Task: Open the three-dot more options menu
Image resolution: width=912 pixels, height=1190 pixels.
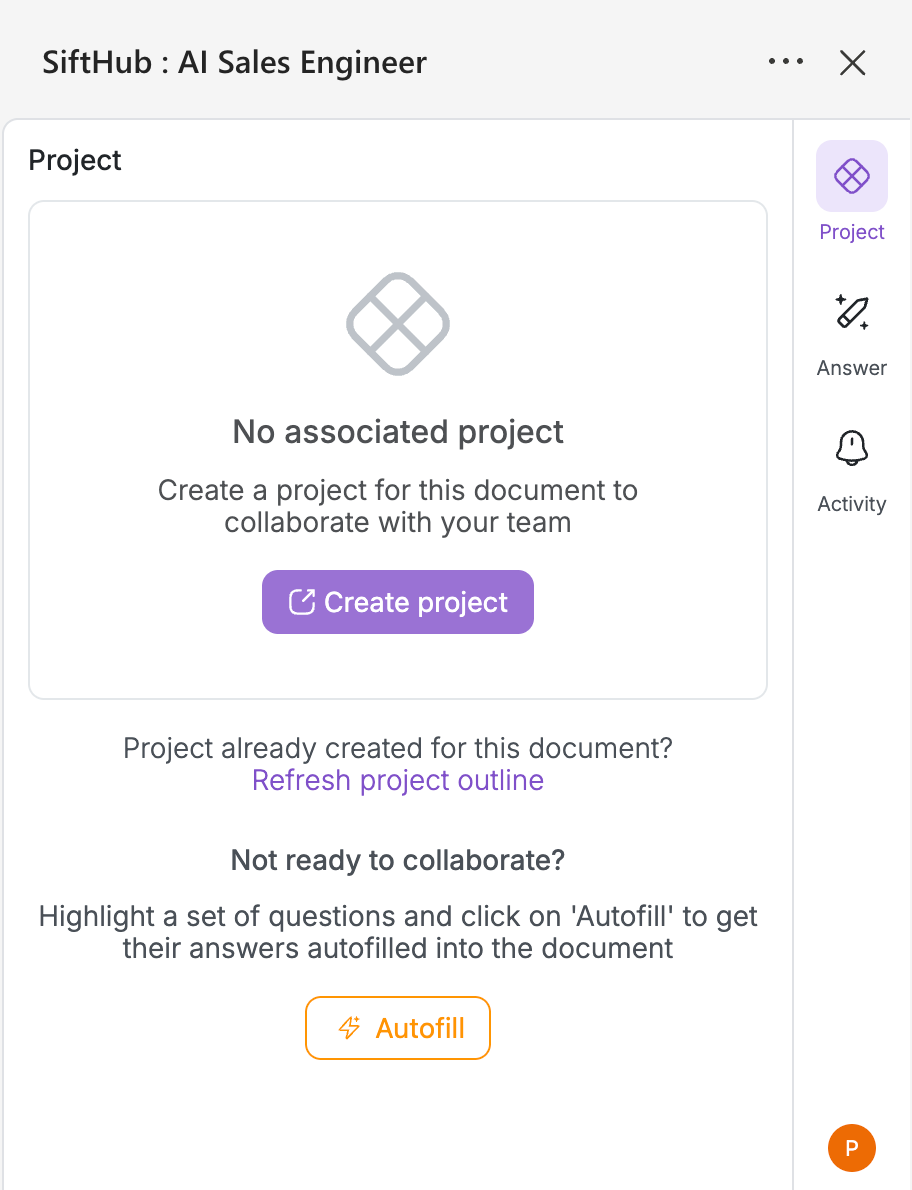Action: 786,62
